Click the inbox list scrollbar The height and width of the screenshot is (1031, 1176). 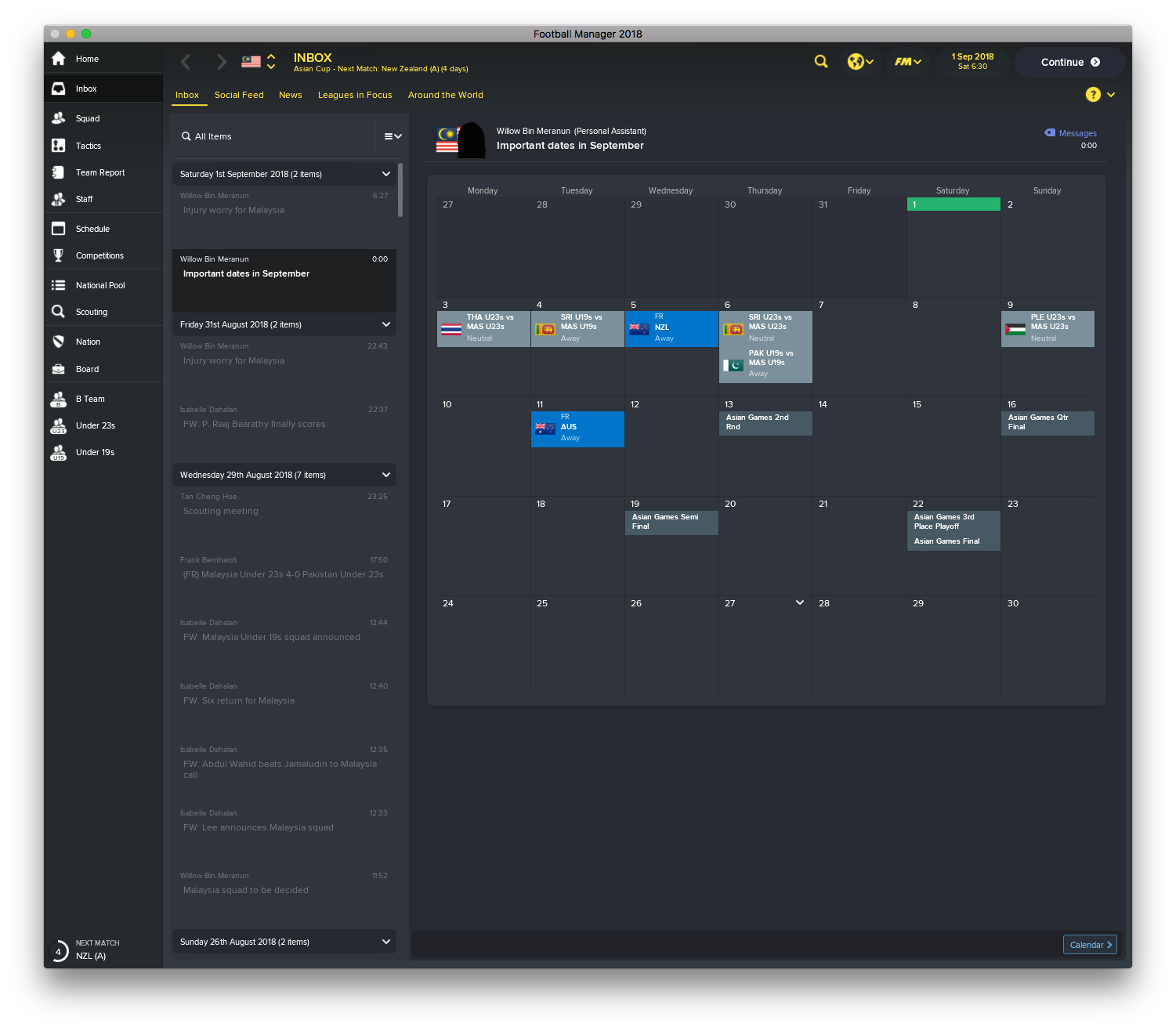(400, 190)
